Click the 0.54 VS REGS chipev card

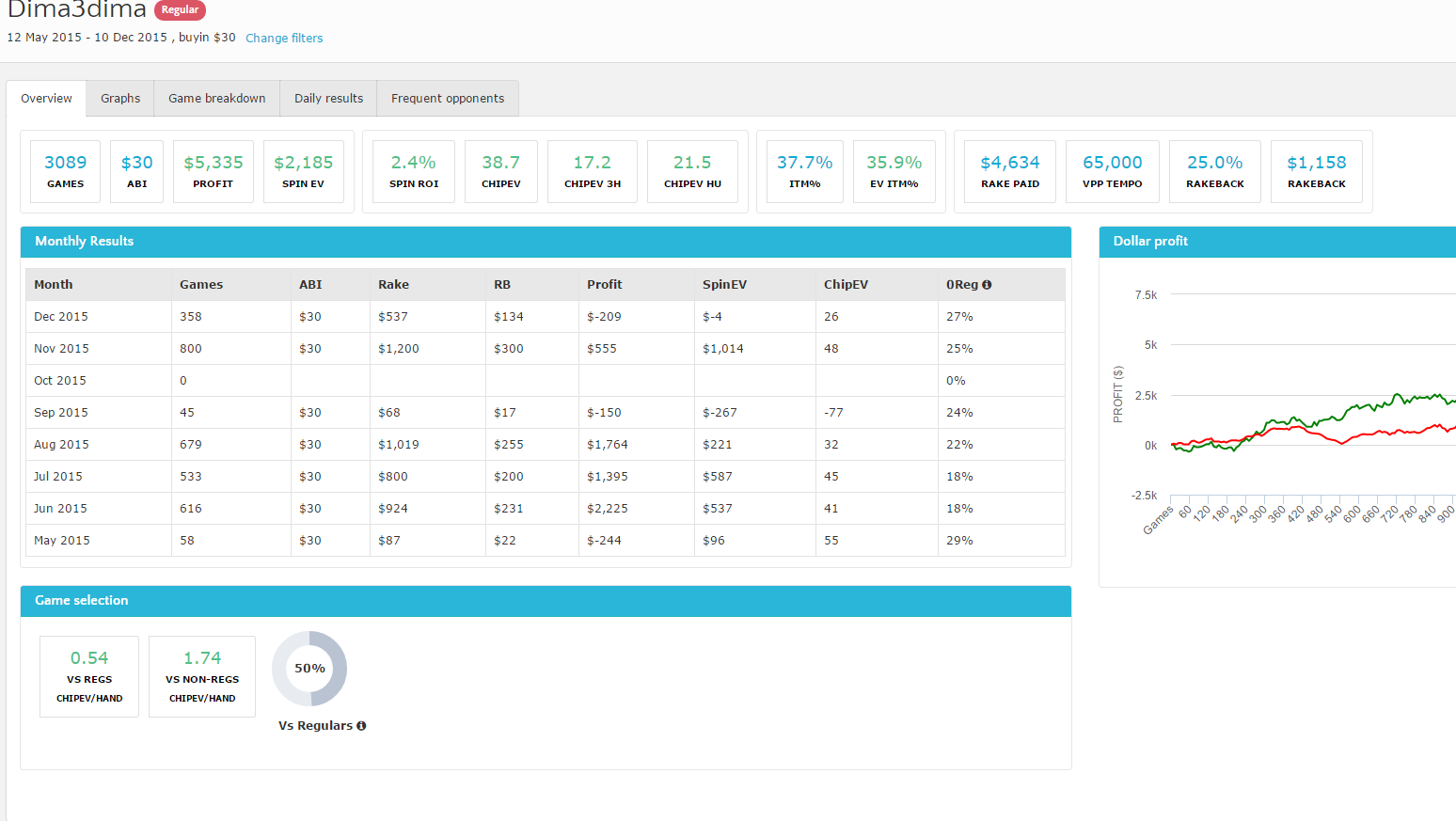(x=89, y=676)
